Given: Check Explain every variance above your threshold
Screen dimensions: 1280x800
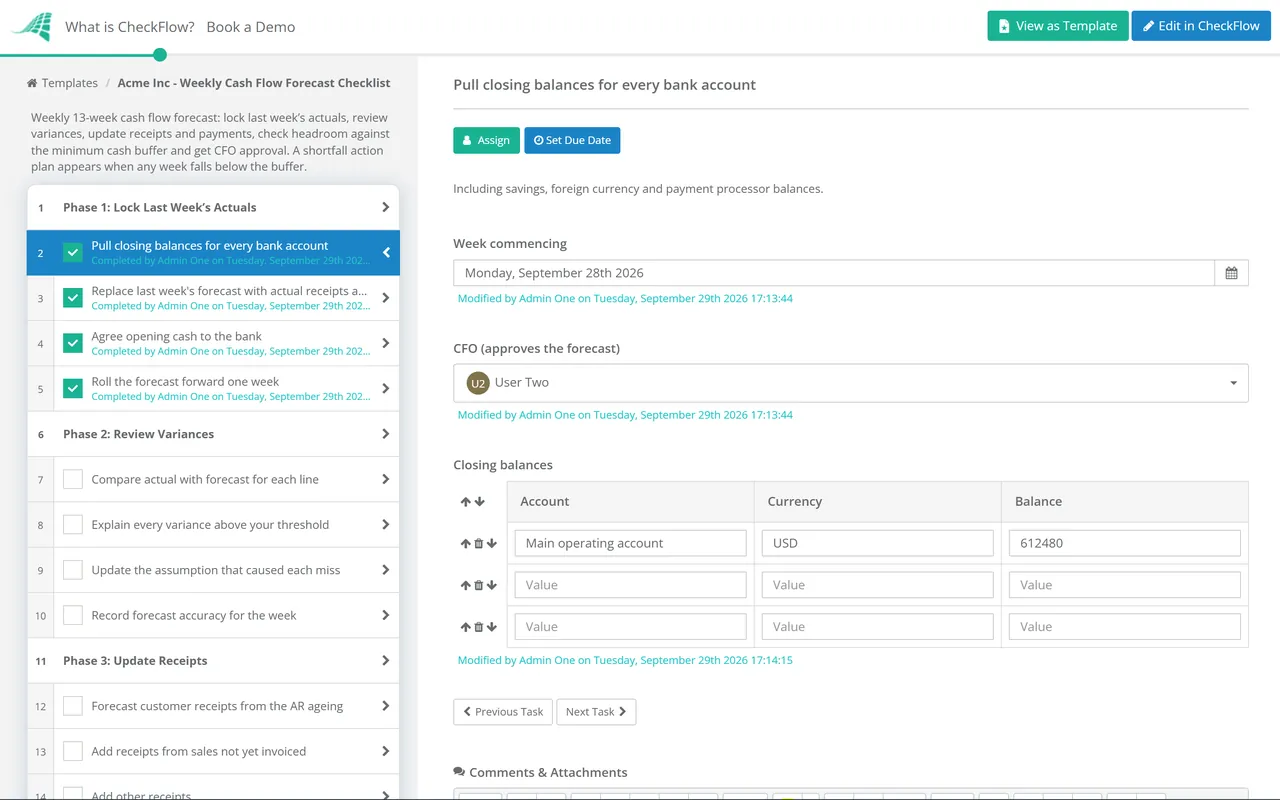Looking at the screenshot, I should 73,525.
